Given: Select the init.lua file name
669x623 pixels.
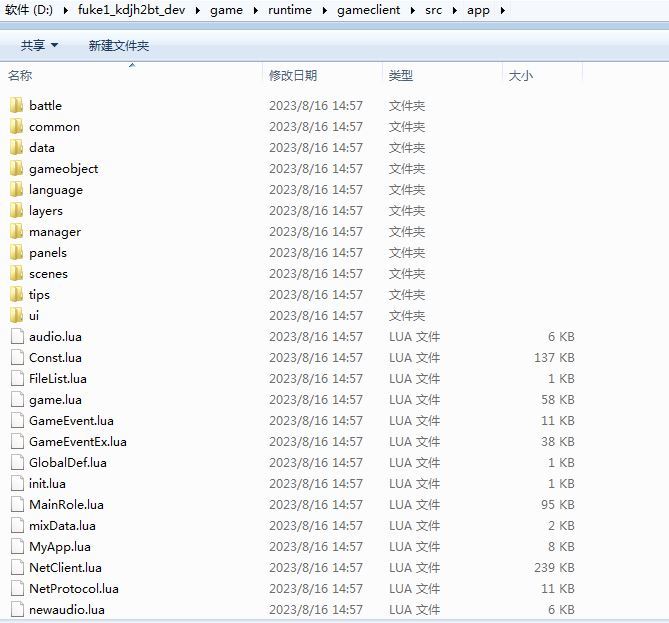Looking at the screenshot, I should pyautogui.click(x=47, y=483).
